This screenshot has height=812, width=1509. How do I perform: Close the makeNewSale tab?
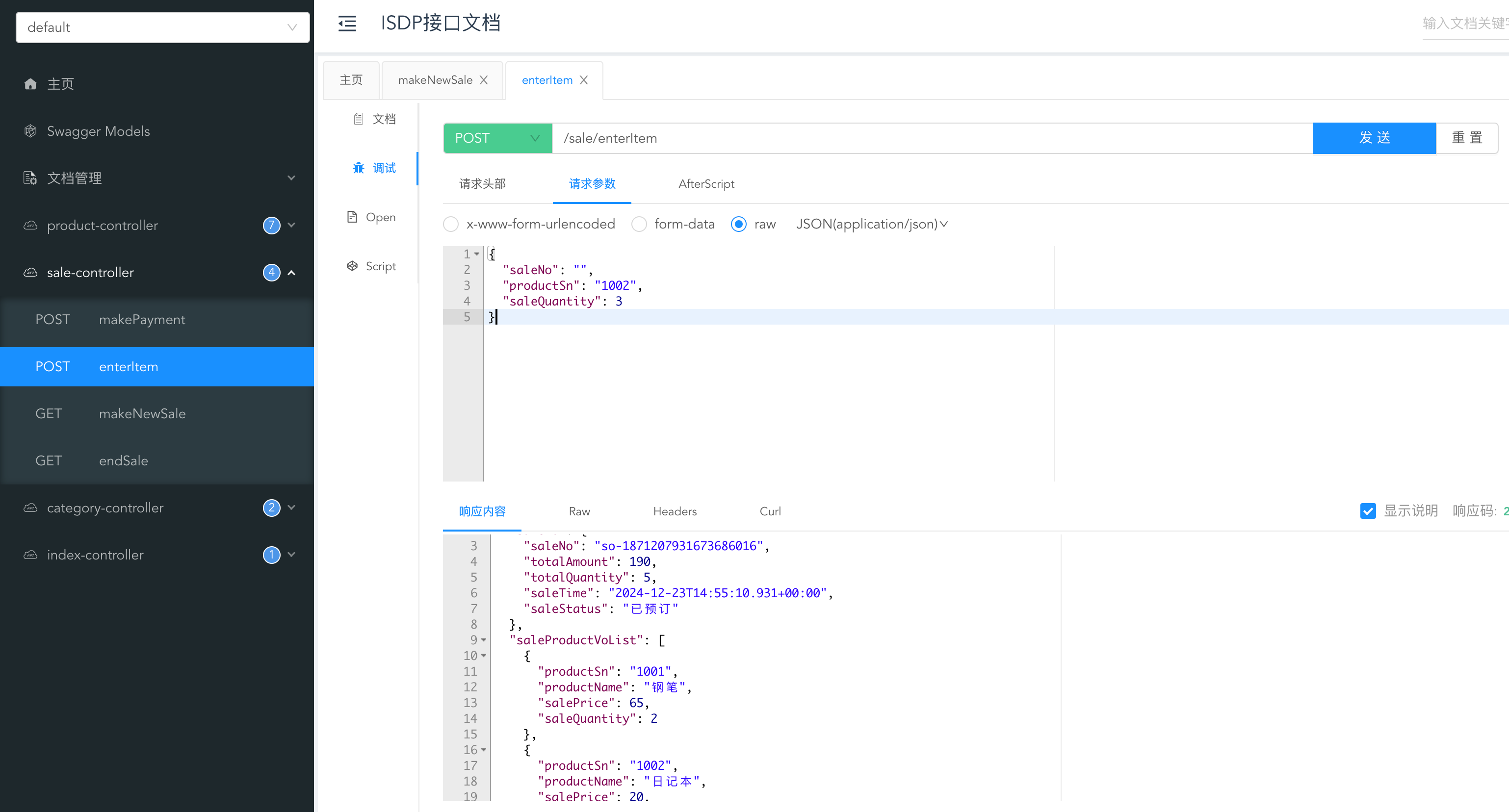(484, 80)
